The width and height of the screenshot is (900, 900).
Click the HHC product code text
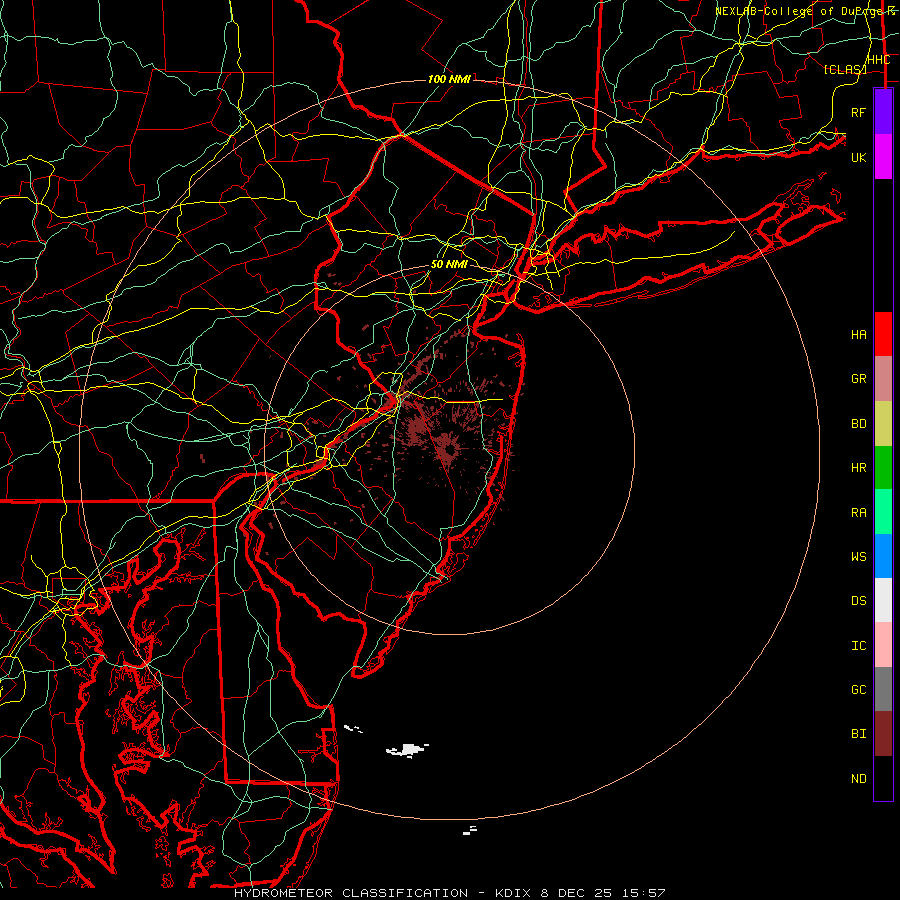(x=878, y=60)
